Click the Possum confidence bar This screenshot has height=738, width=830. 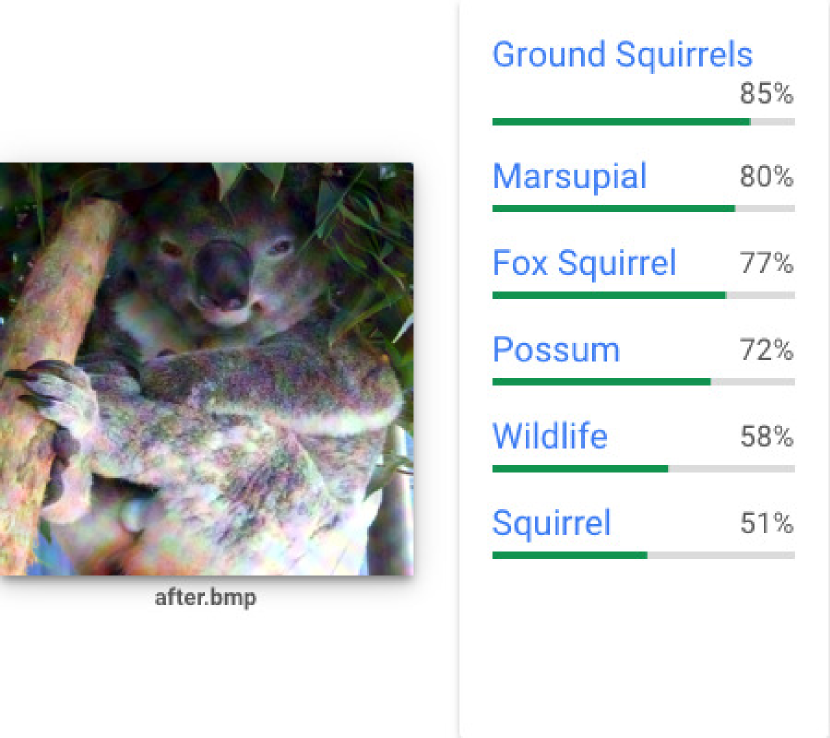[643, 381]
